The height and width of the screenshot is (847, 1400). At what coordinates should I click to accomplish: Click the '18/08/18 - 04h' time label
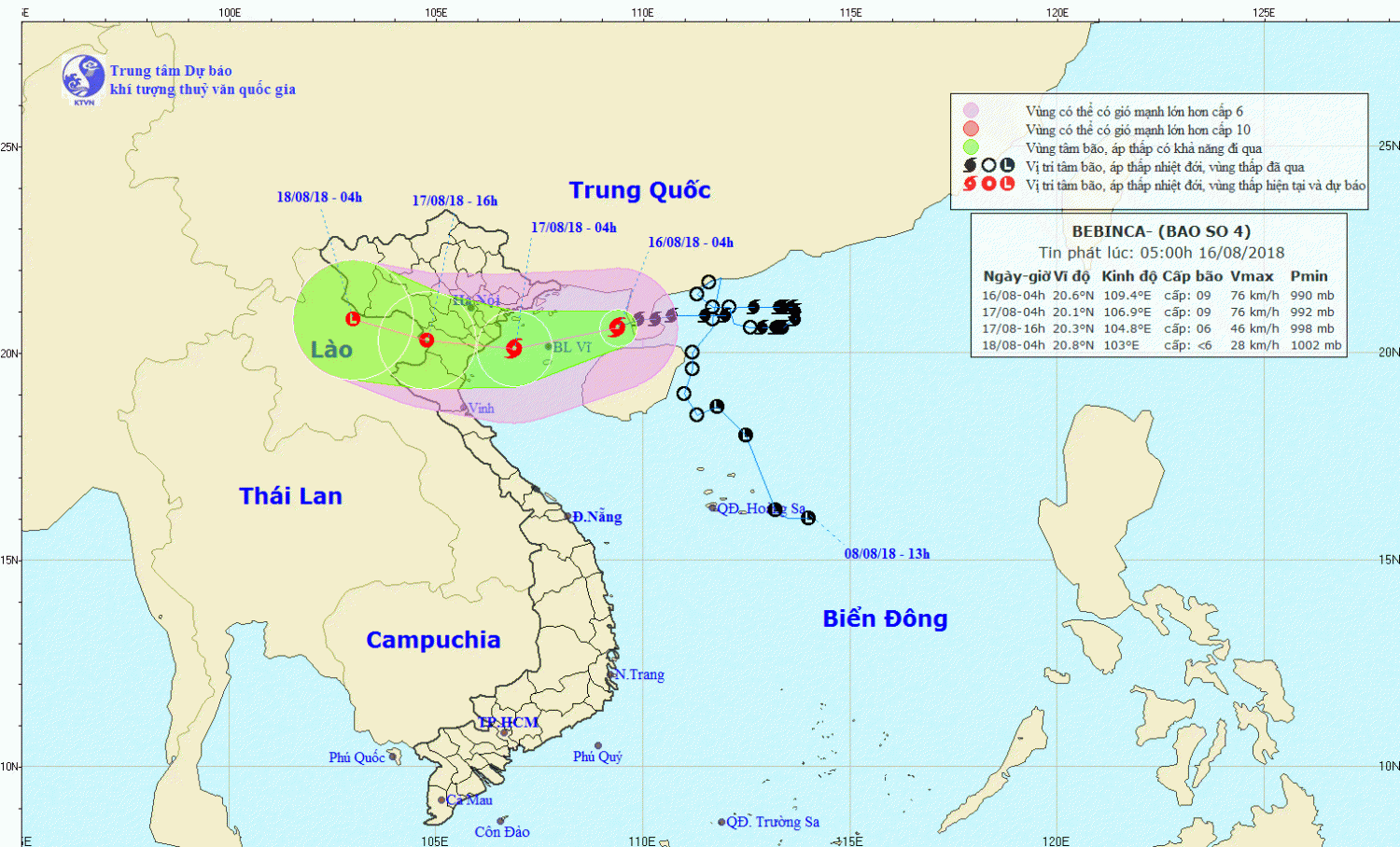tap(319, 197)
